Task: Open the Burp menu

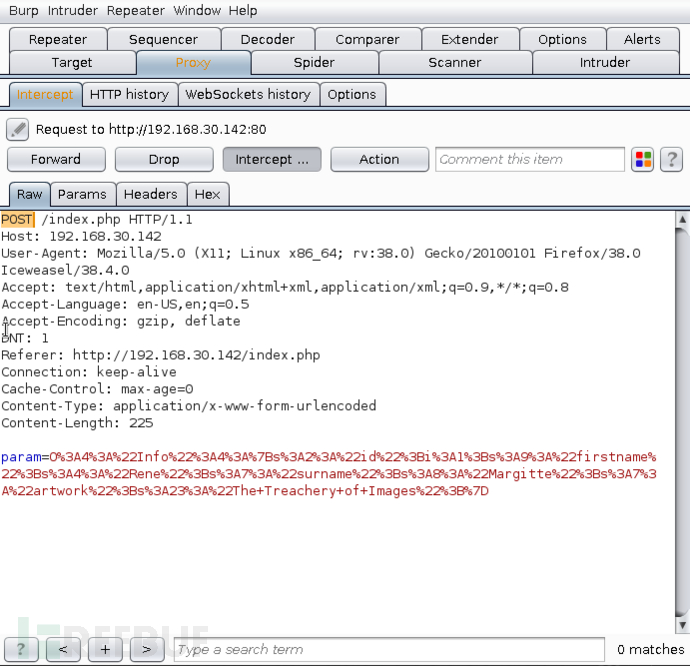Action: pos(24,11)
